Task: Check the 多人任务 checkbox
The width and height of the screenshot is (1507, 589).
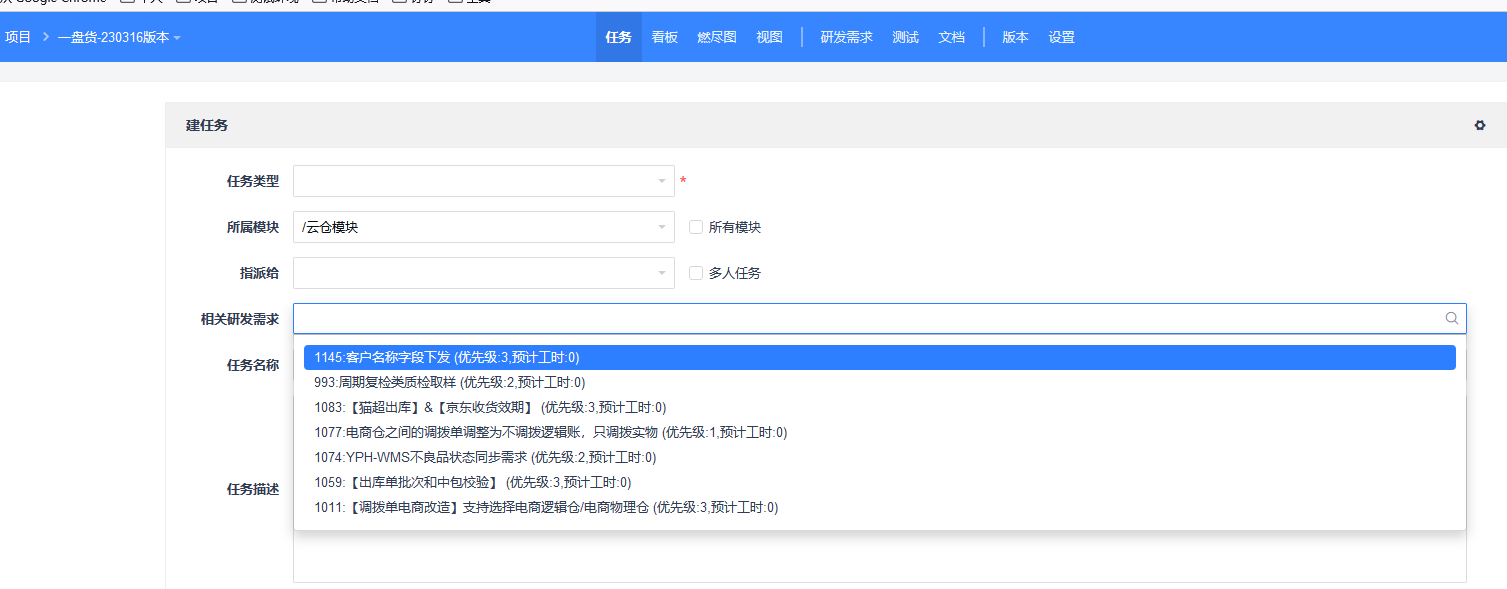Action: click(x=696, y=273)
